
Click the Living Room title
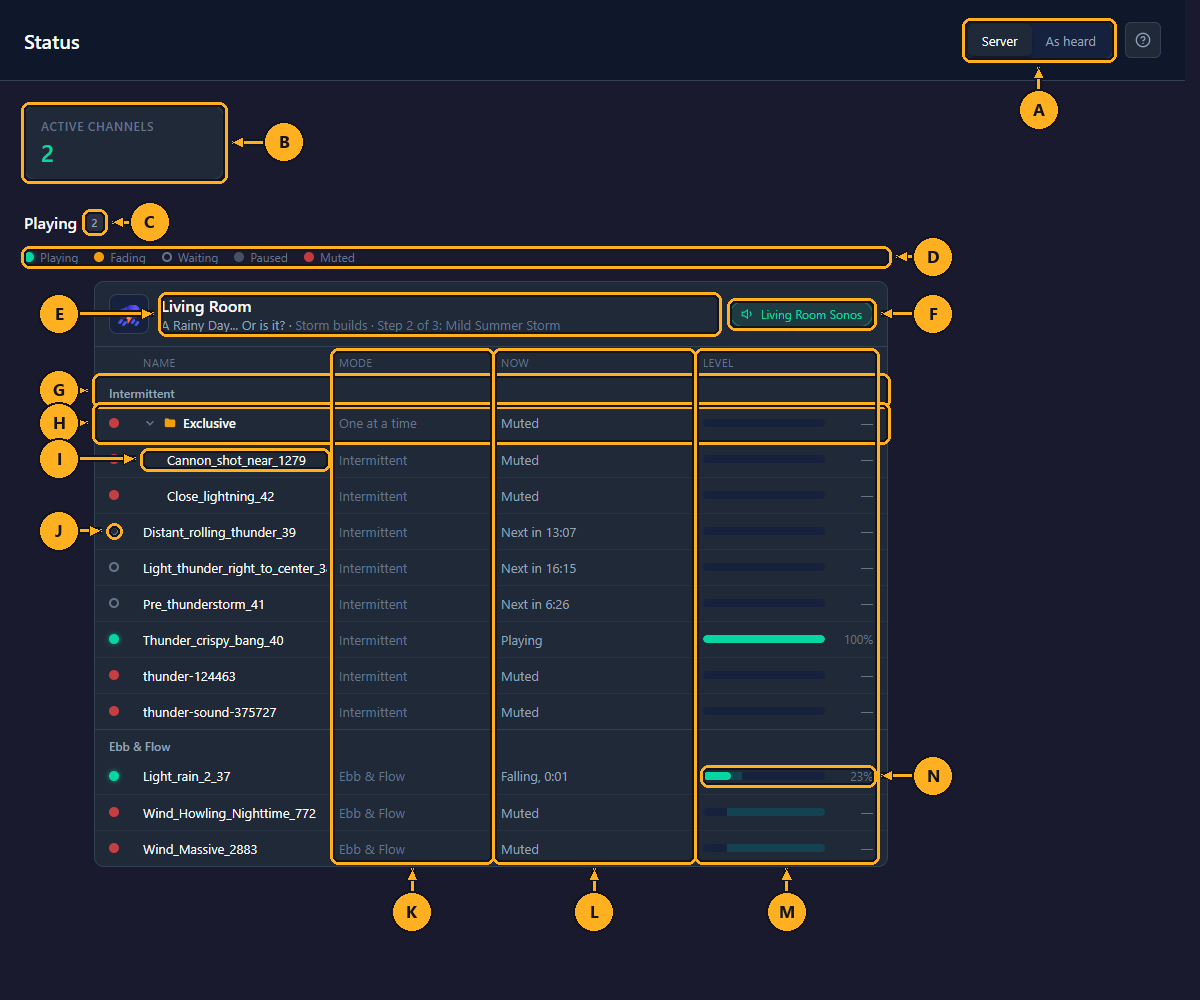tap(206, 306)
